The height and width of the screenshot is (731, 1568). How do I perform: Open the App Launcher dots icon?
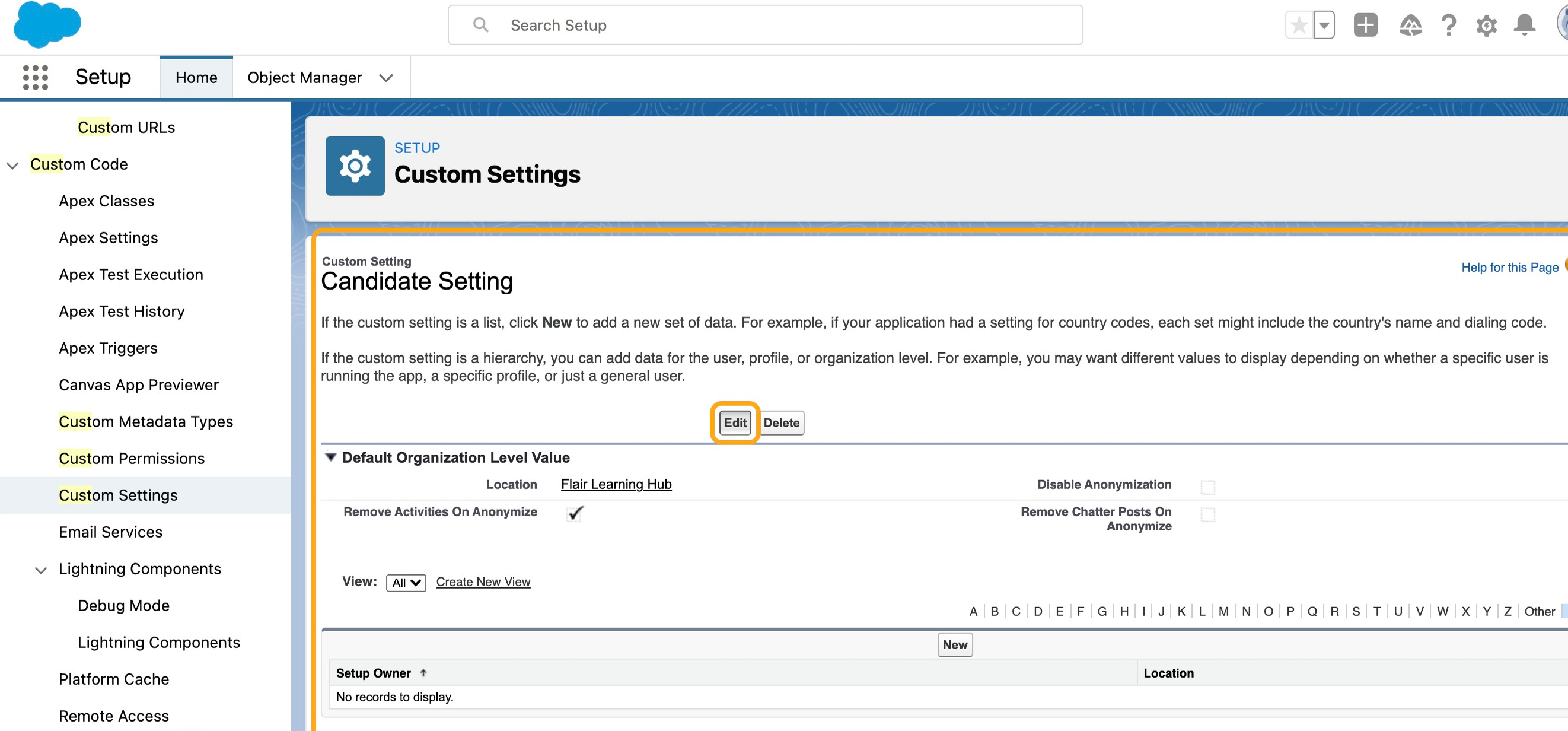tap(36, 77)
